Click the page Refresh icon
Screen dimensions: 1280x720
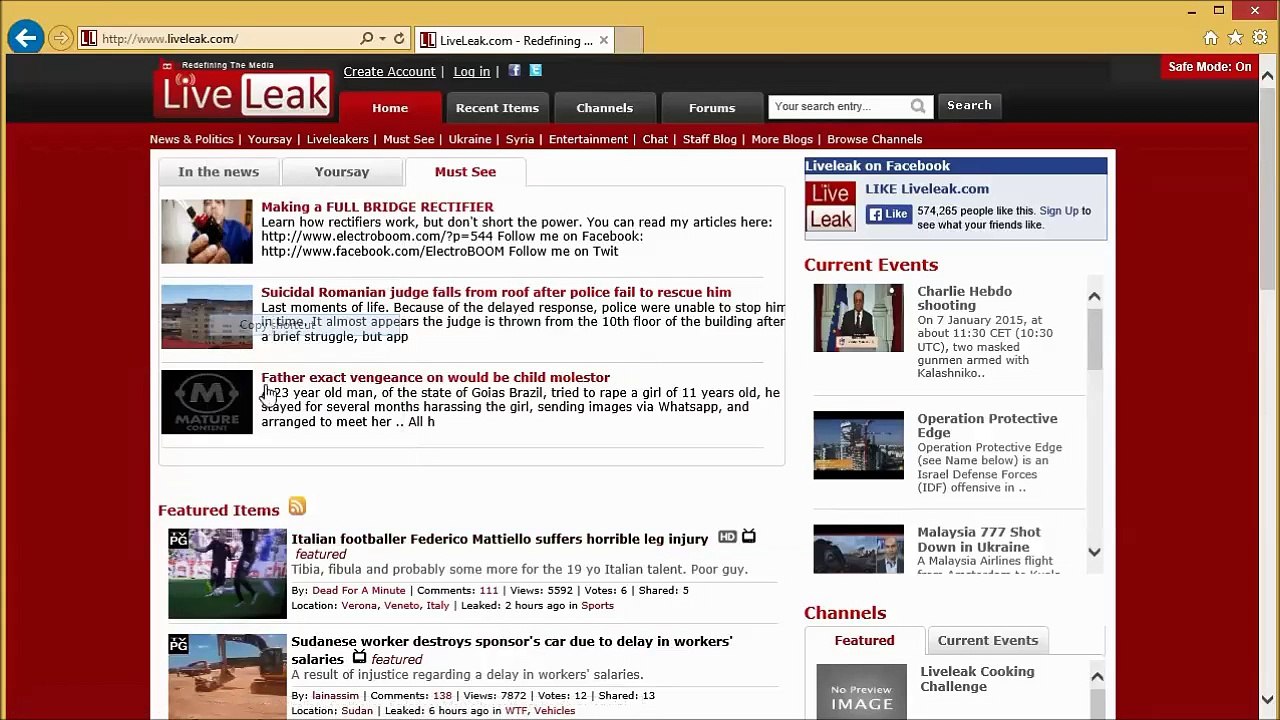point(399,39)
